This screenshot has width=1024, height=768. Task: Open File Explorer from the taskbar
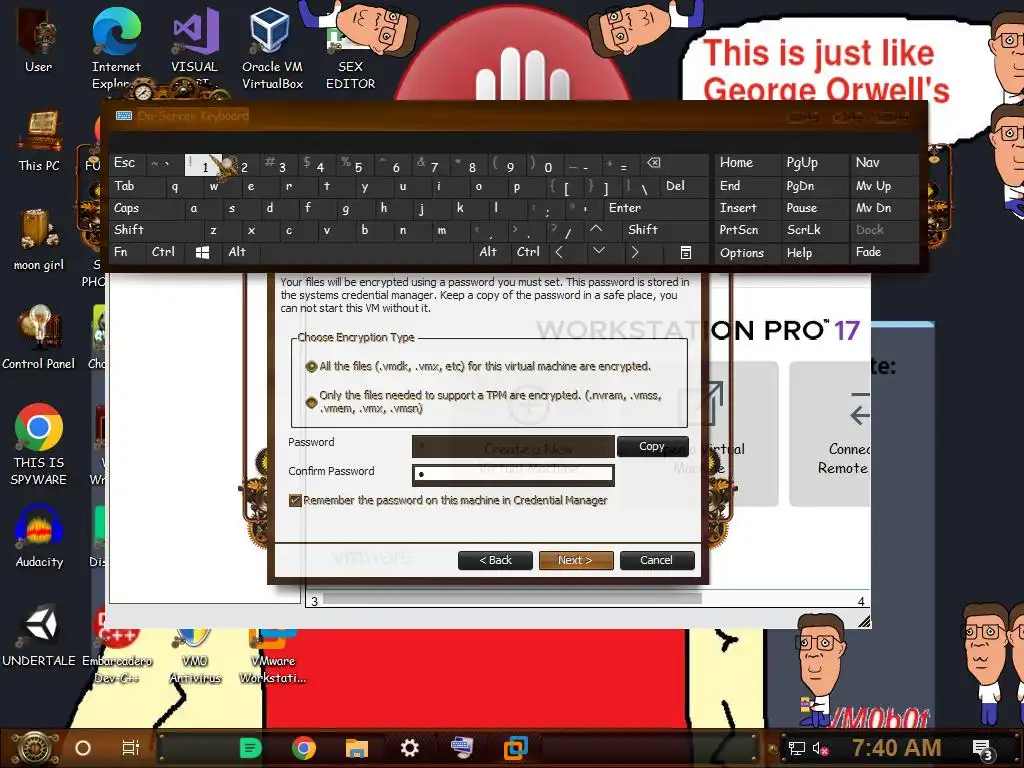357,748
